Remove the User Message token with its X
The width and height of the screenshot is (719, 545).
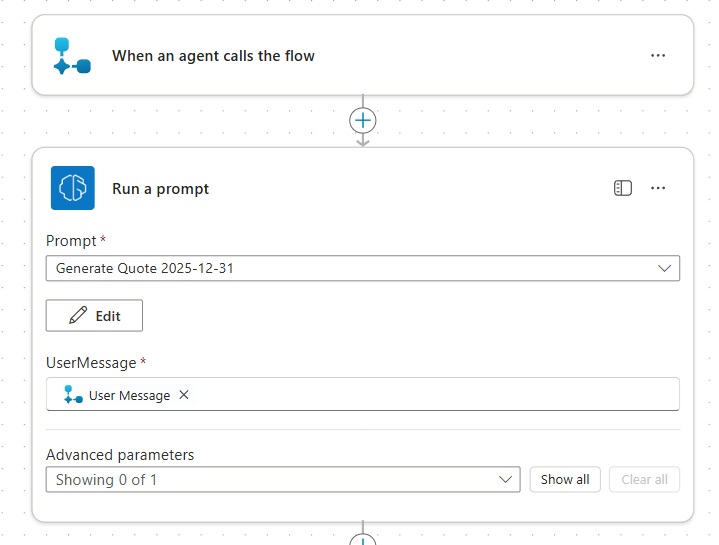pos(184,395)
